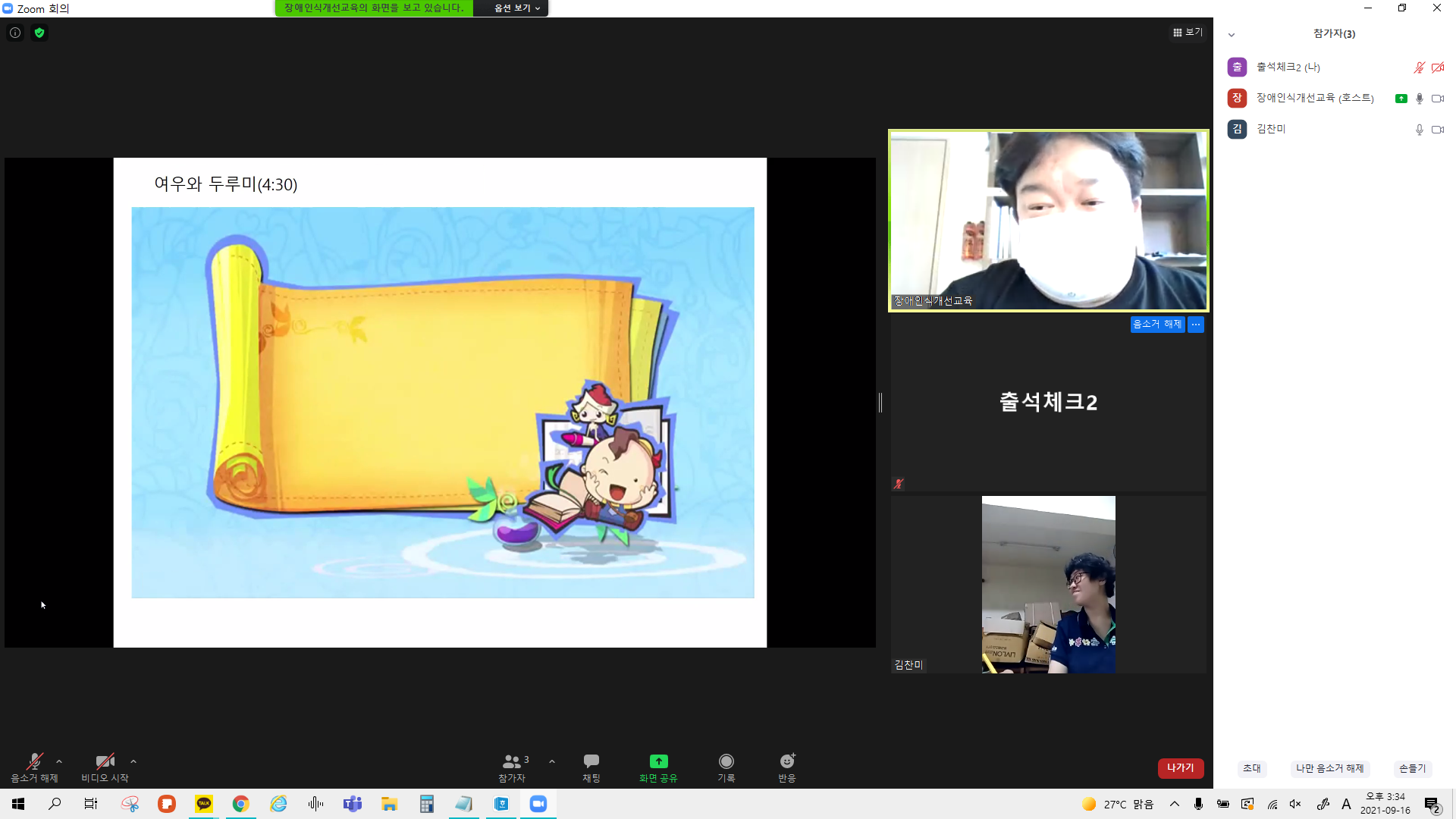Show hidden tray icons chevron
Image resolution: width=1456 pixels, height=819 pixels.
[x=1175, y=804]
